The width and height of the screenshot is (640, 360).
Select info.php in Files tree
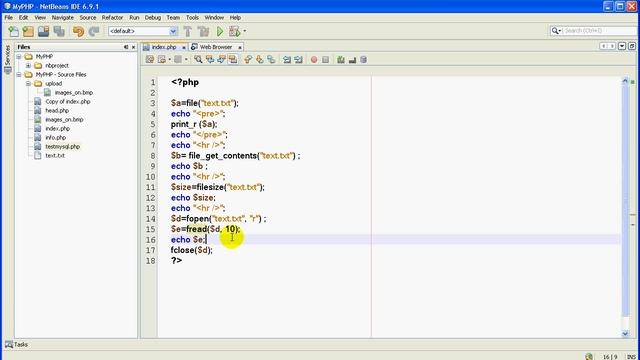click(x=56, y=138)
